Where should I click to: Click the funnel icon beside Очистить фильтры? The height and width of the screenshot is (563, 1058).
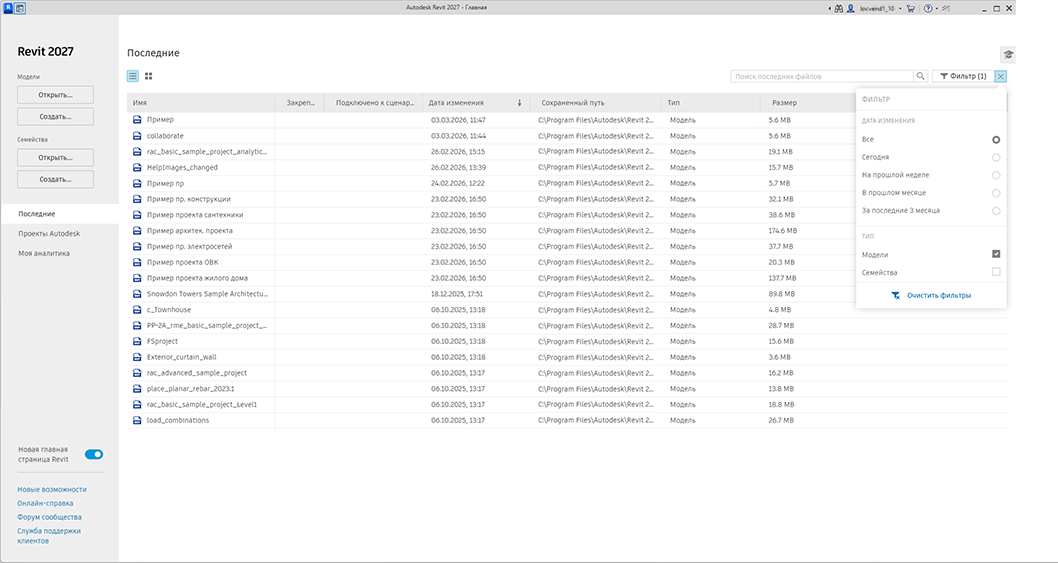tap(895, 296)
